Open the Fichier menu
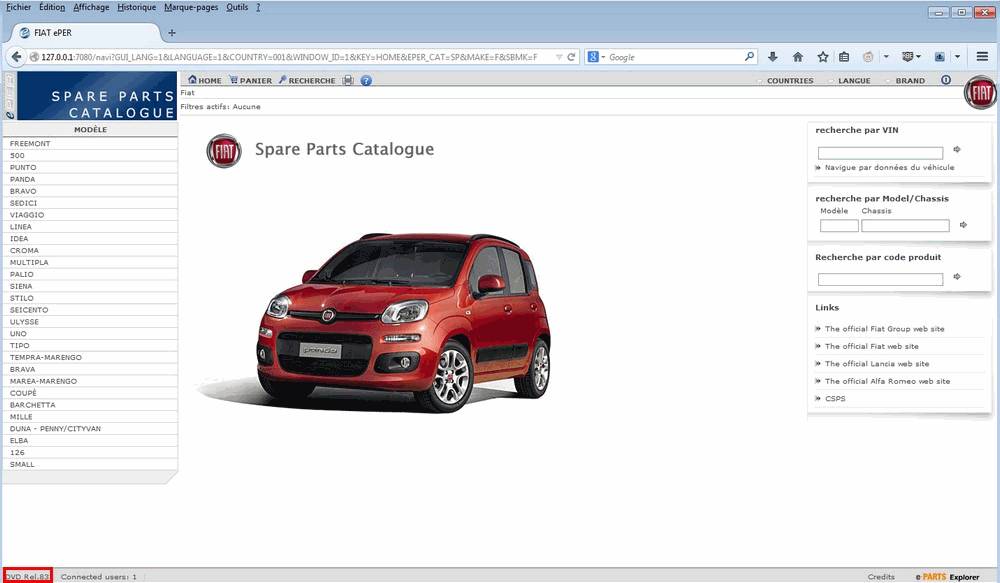 [x=18, y=7]
